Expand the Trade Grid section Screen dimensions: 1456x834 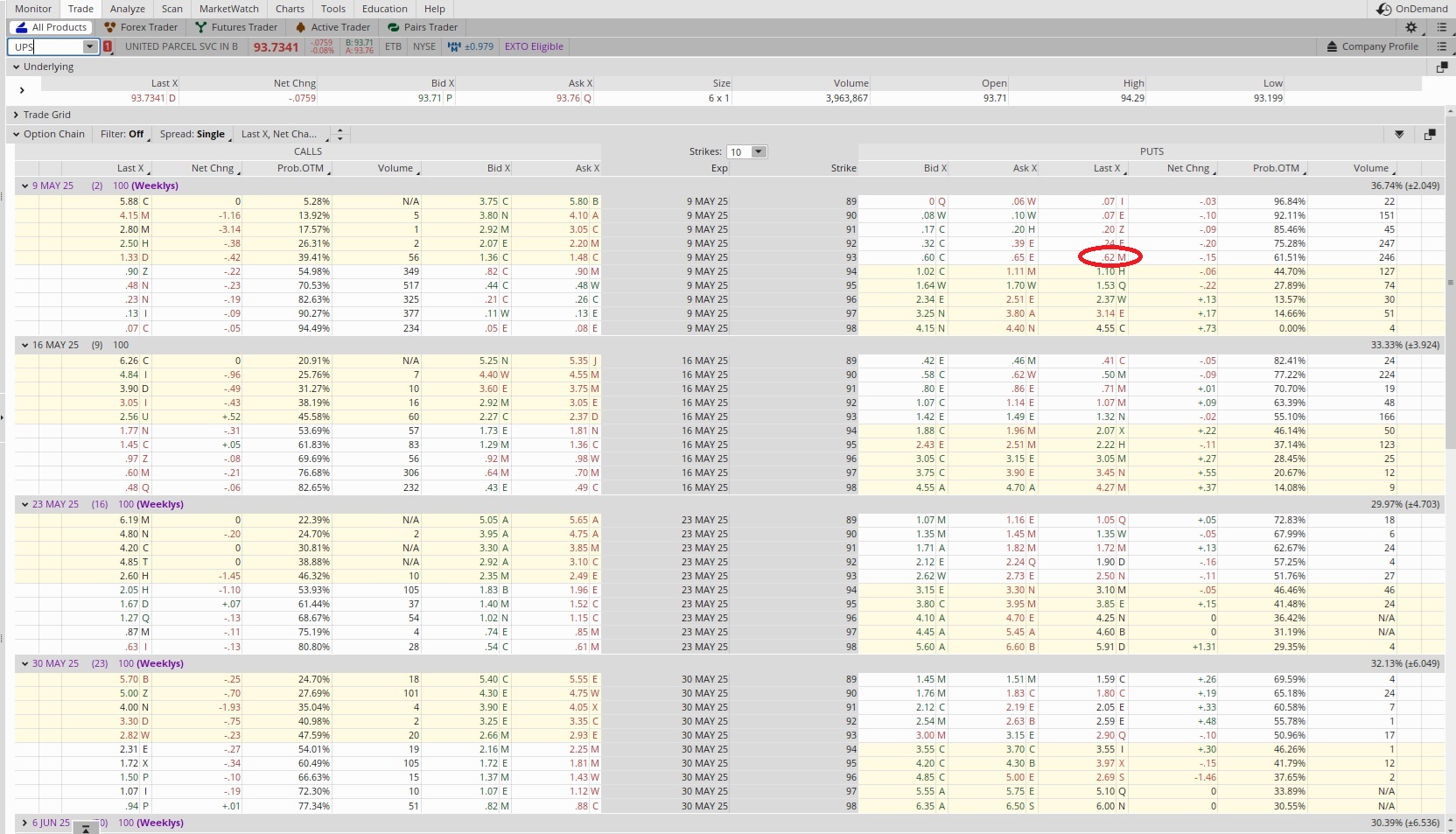coord(17,115)
